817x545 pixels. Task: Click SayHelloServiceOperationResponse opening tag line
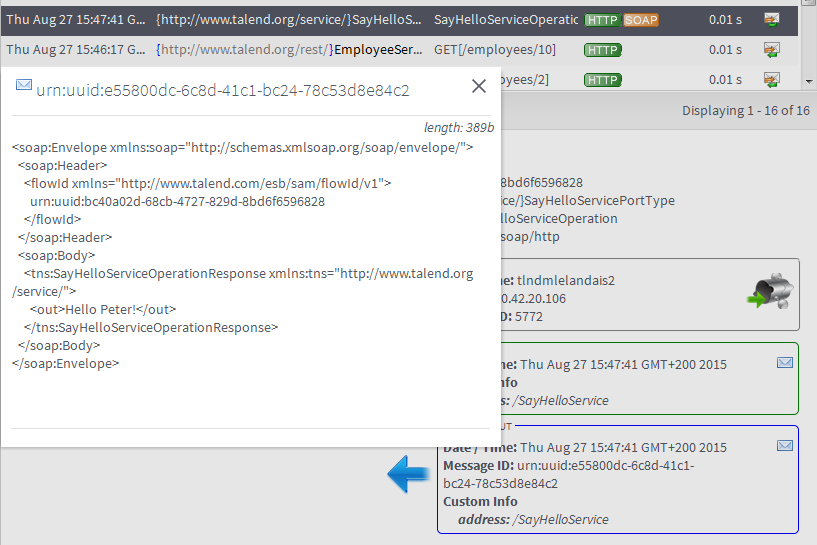click(242, 282)
